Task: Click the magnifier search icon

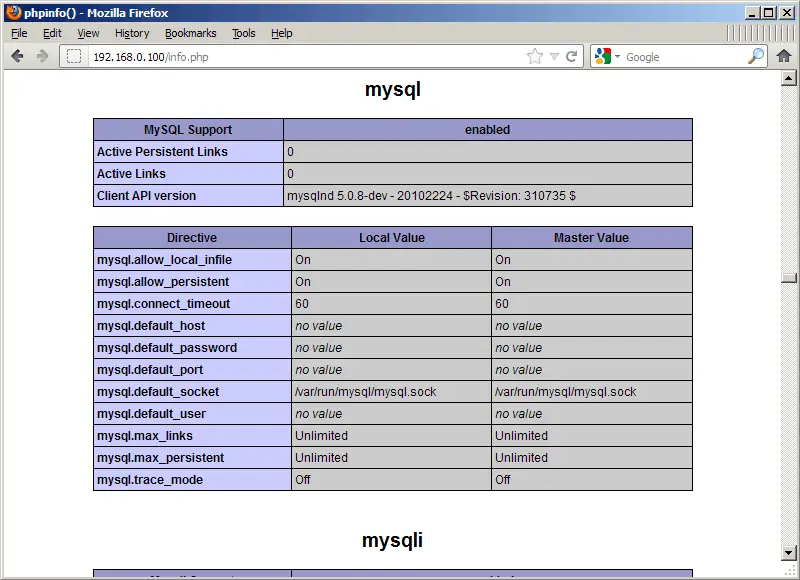Action: (756, 56)
